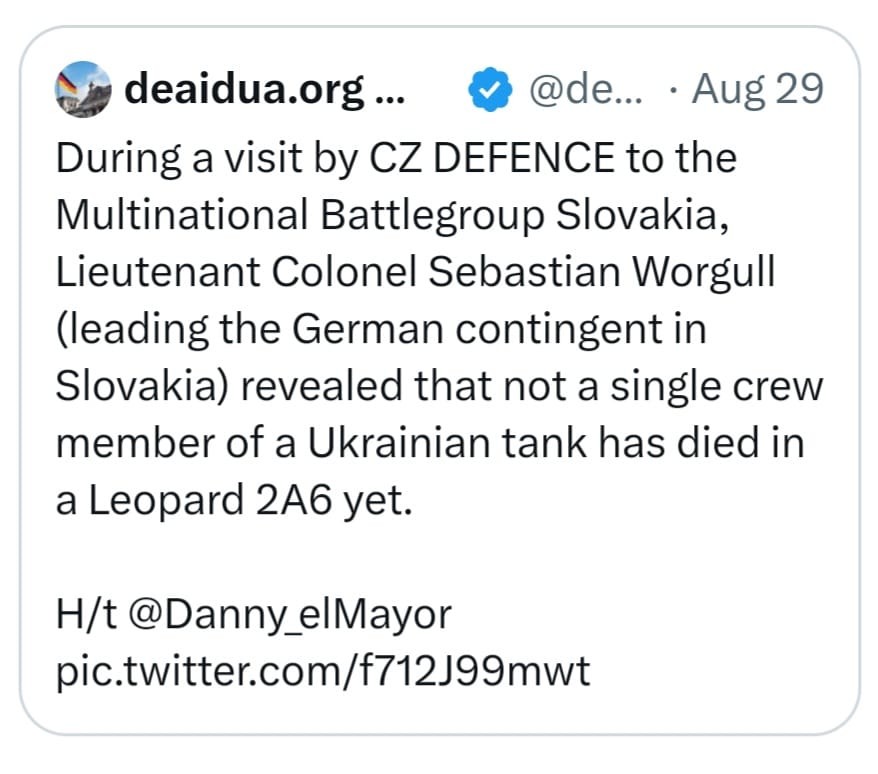Open the deaidua.org display name
This screenshot has width=878, height=774.
[244, 91]
